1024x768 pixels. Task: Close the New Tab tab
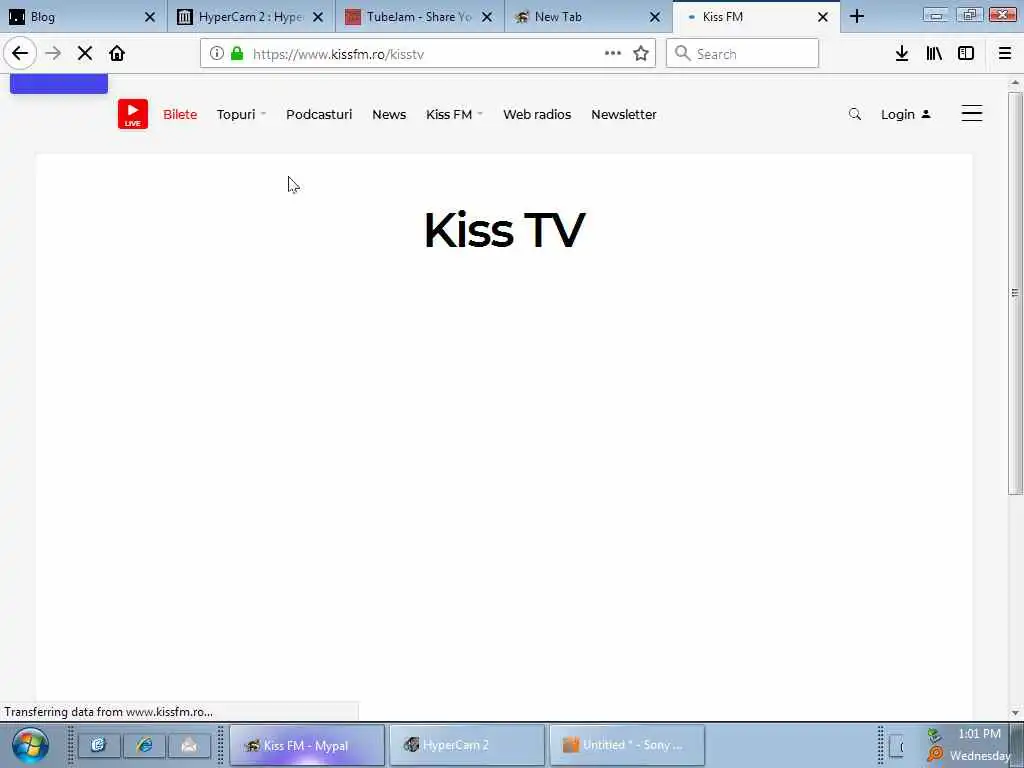(655, 17)
